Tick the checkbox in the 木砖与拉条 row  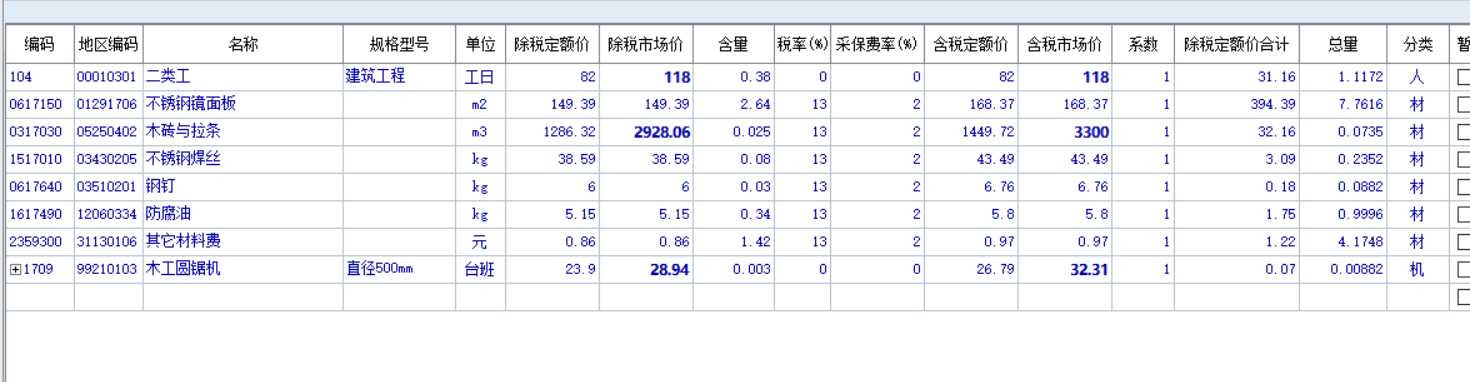coord(1464,132)
